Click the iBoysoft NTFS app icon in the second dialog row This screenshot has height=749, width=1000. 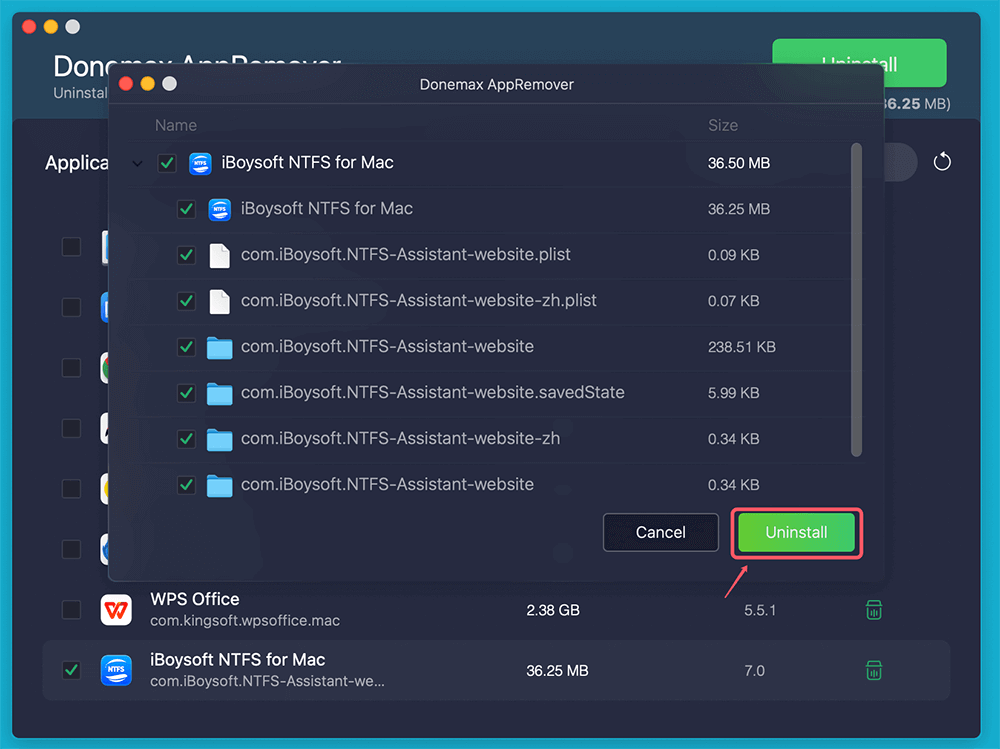pos(219,209)
